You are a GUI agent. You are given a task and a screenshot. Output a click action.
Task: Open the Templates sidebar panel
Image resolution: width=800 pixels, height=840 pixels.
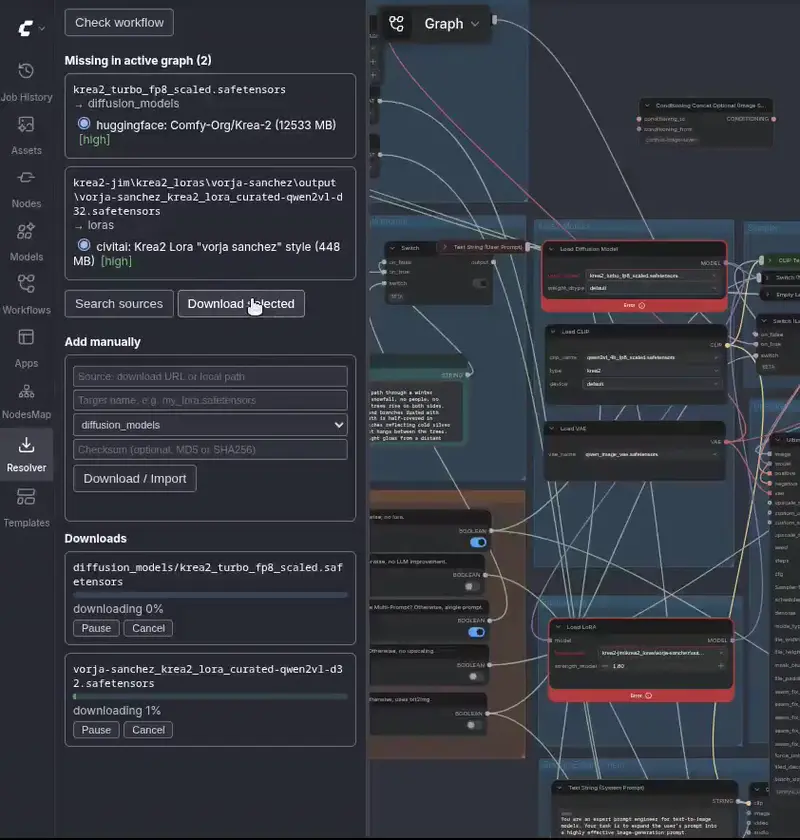pyautogui.click(x=26, y=508)
